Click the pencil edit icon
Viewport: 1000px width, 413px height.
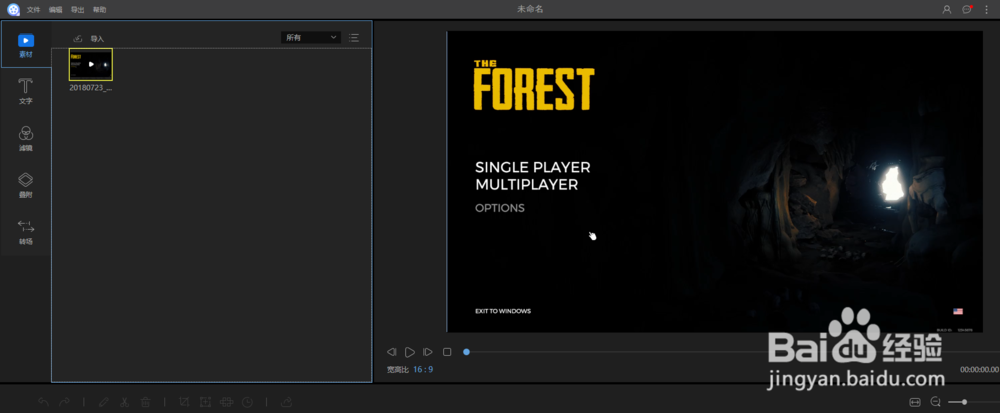104,402
